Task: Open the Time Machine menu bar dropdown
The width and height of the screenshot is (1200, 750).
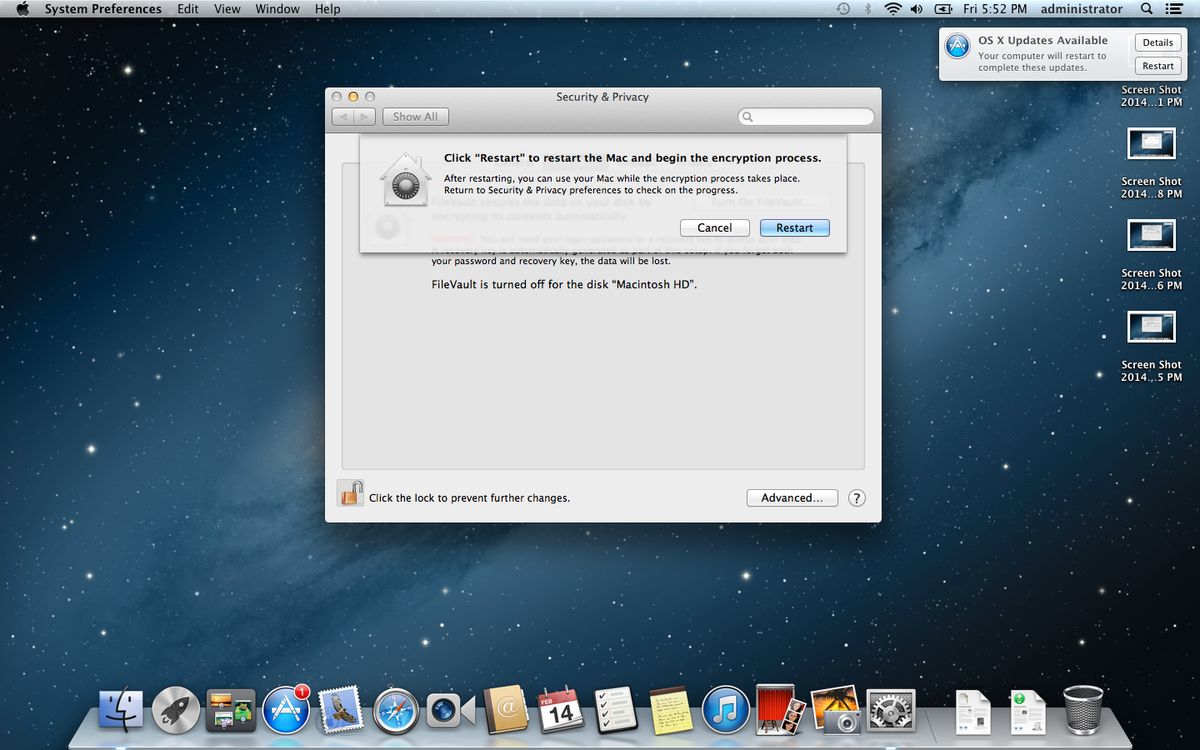Action: coord(843,9)
